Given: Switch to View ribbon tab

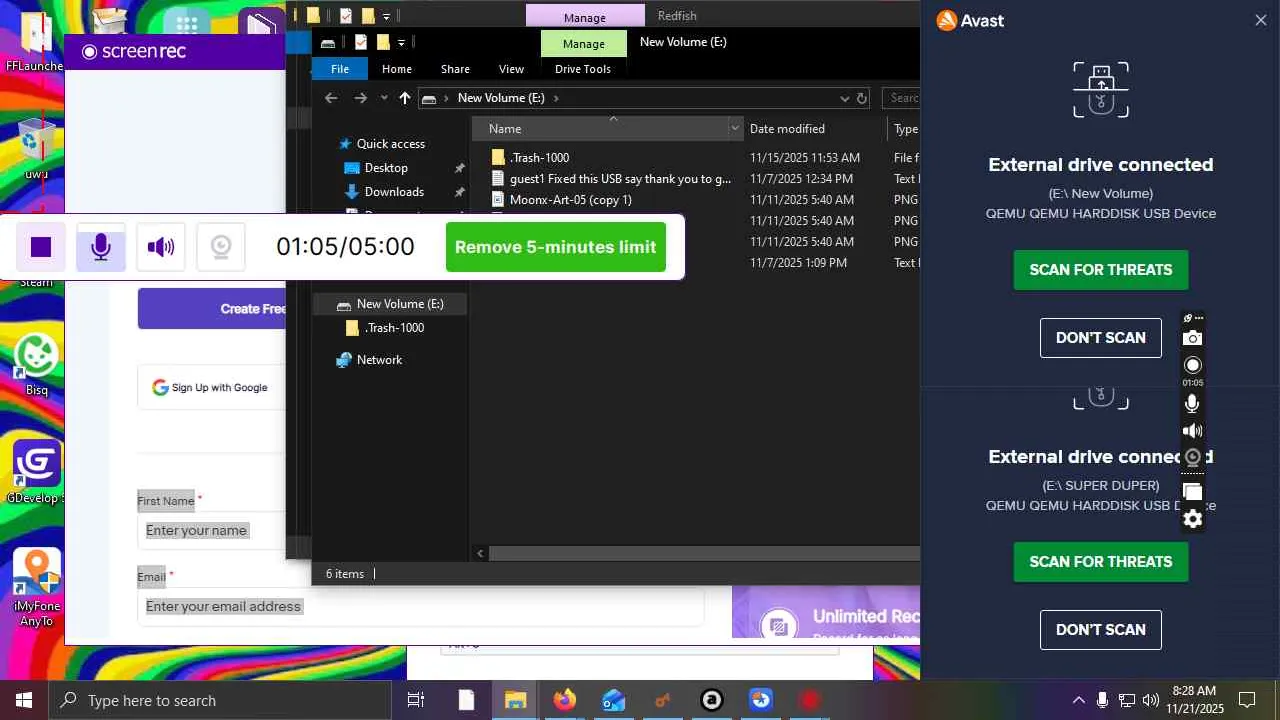Looking at the screenshot, I should pyautogui.click(x=511, y=69).
